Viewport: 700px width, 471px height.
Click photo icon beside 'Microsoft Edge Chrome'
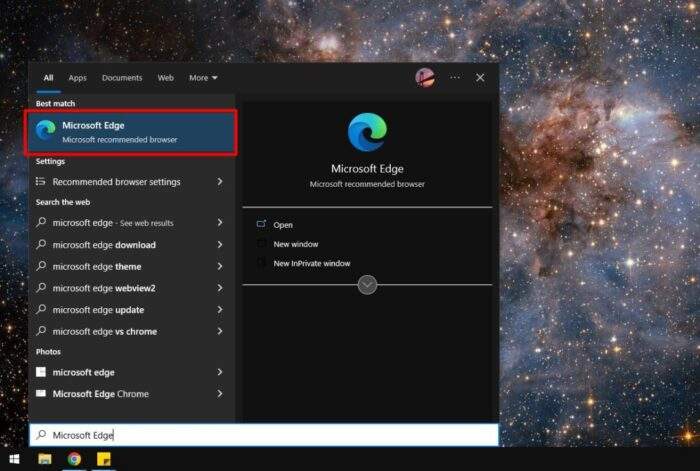click(41, 393)
